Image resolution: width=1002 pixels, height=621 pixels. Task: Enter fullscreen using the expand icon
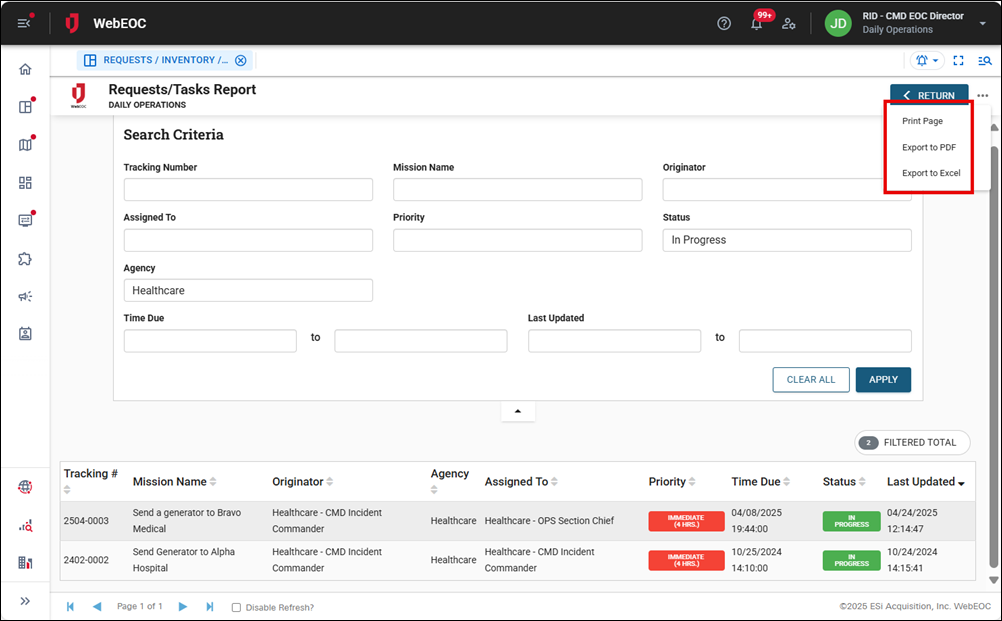point(958,60)
